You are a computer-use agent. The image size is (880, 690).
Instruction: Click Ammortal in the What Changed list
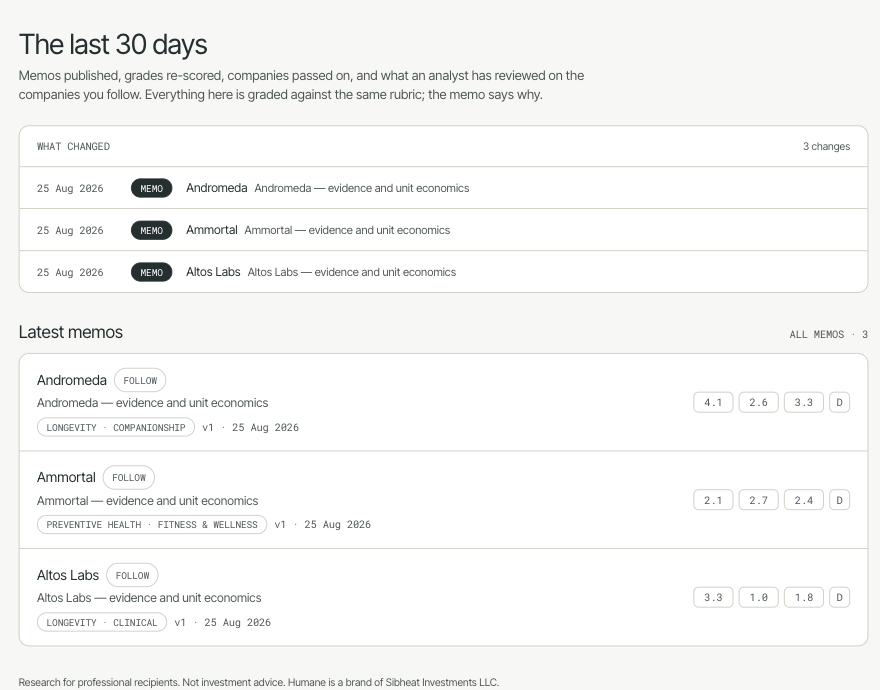212,230
